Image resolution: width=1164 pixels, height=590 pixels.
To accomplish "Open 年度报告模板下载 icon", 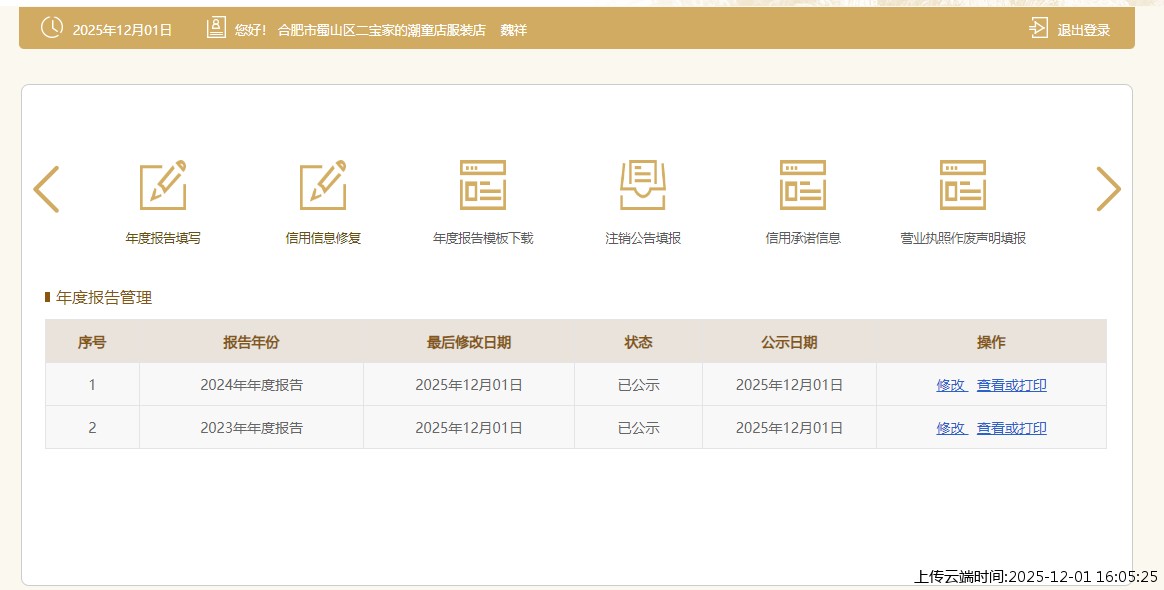I will click(483, 186).
